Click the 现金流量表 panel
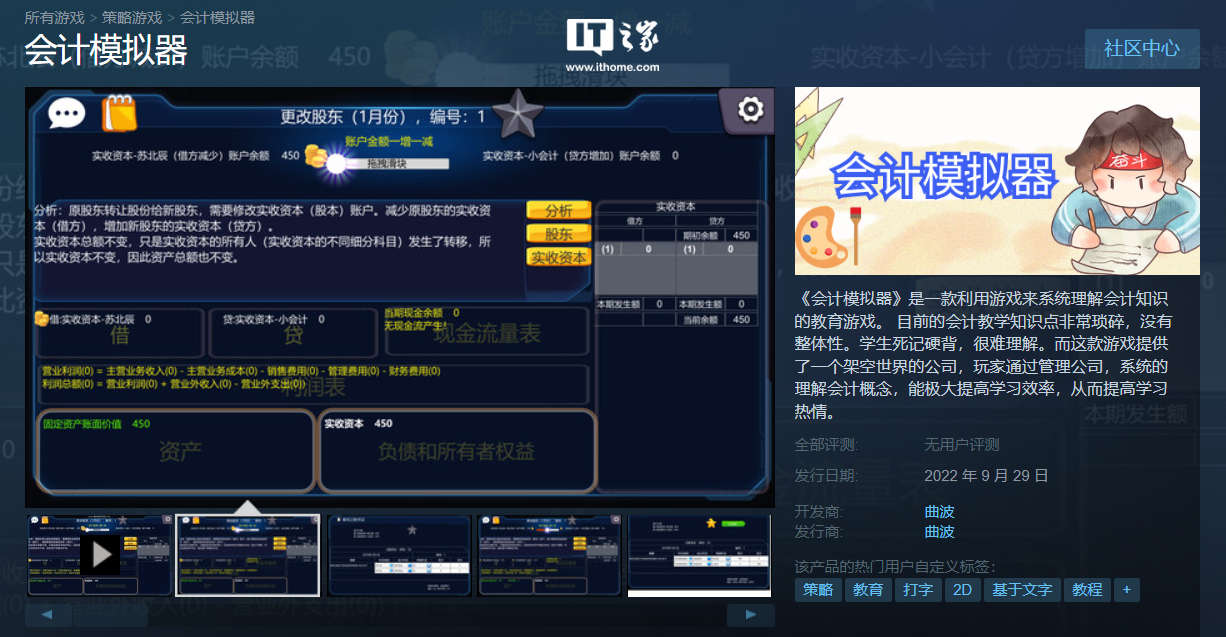 (487, 333)
